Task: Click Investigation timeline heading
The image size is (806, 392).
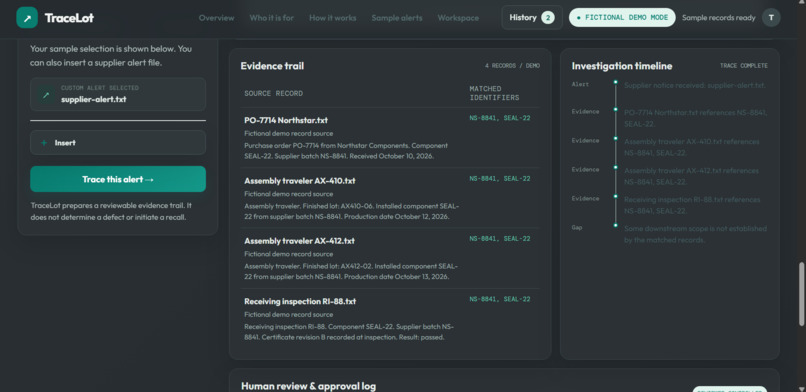Action: (621, 66)
